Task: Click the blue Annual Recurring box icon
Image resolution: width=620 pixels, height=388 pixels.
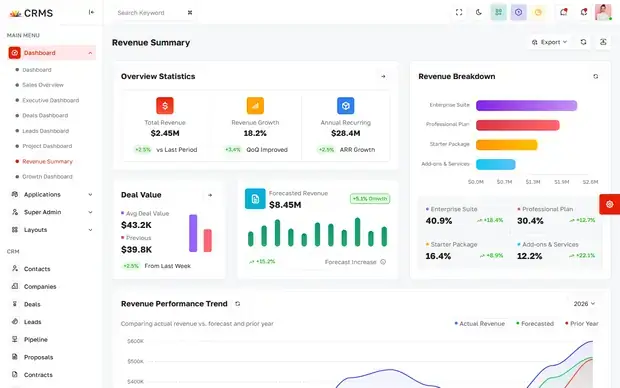Action: pyautogui.click(x=346, y=106)
